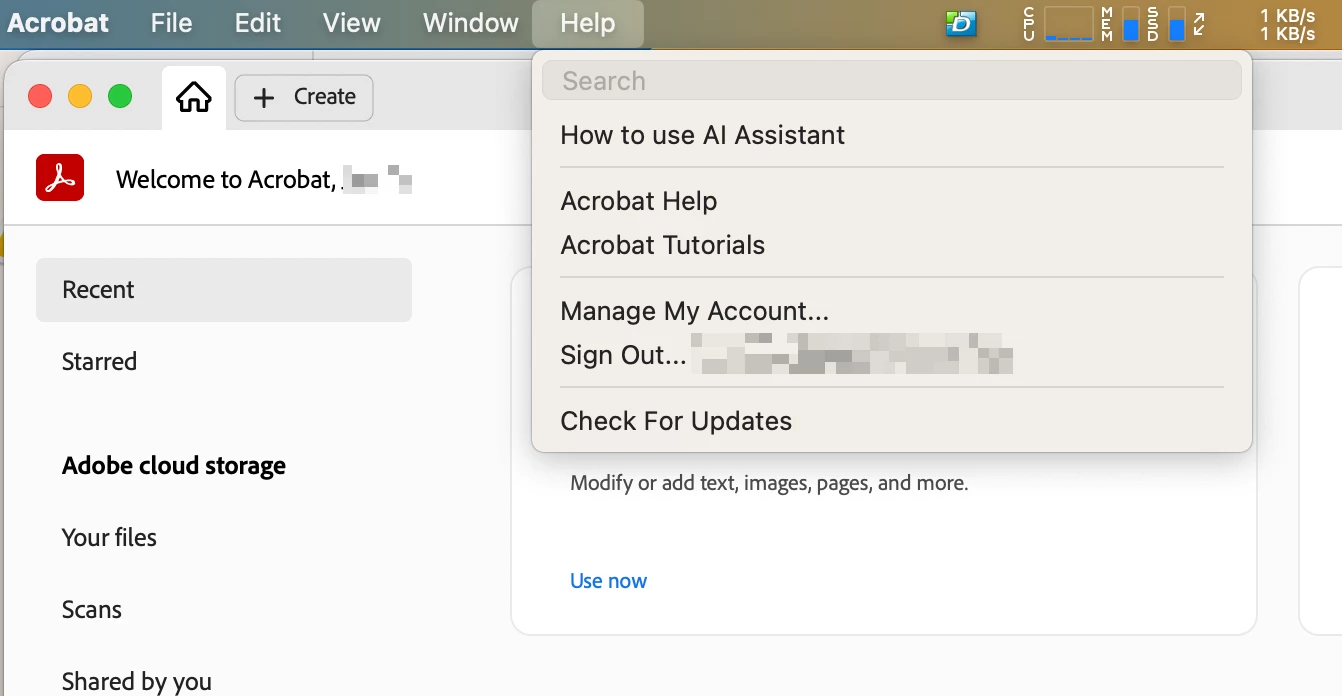Click the Use now link
This screenshot has height=696, width=1342.
pyautogui.click(x=608, y=581)
